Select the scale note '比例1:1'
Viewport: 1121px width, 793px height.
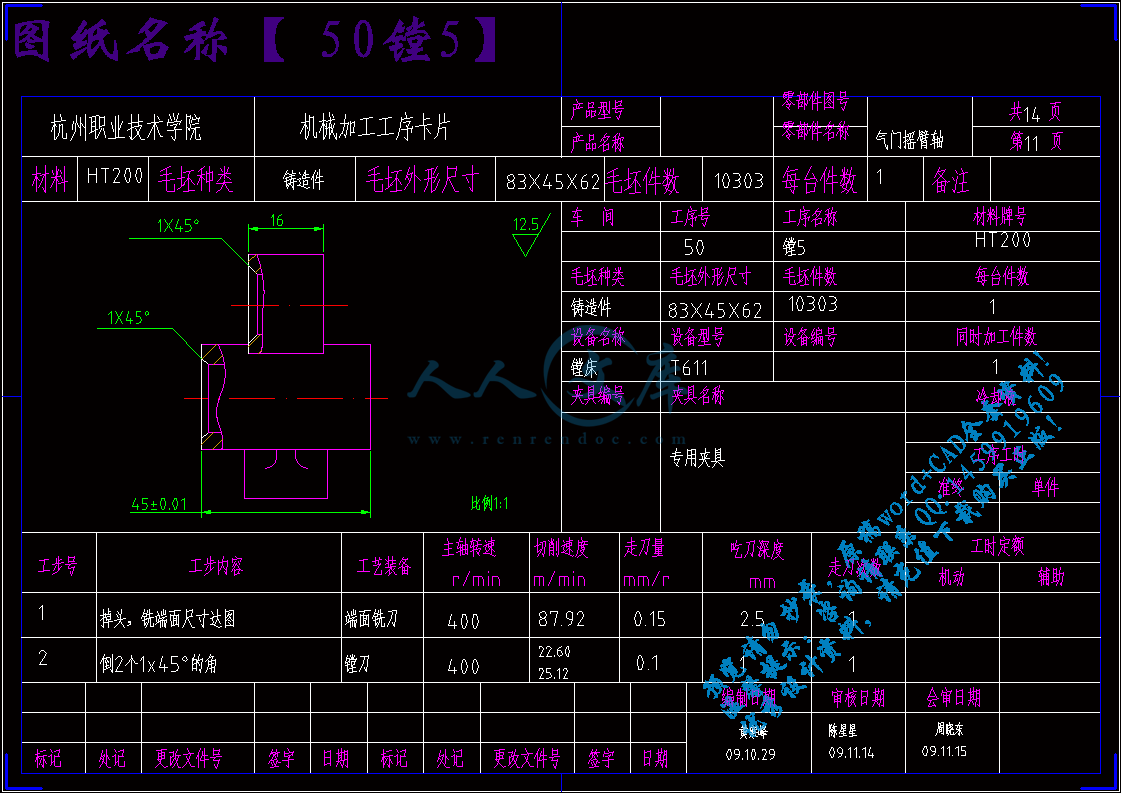click(490, 503)
